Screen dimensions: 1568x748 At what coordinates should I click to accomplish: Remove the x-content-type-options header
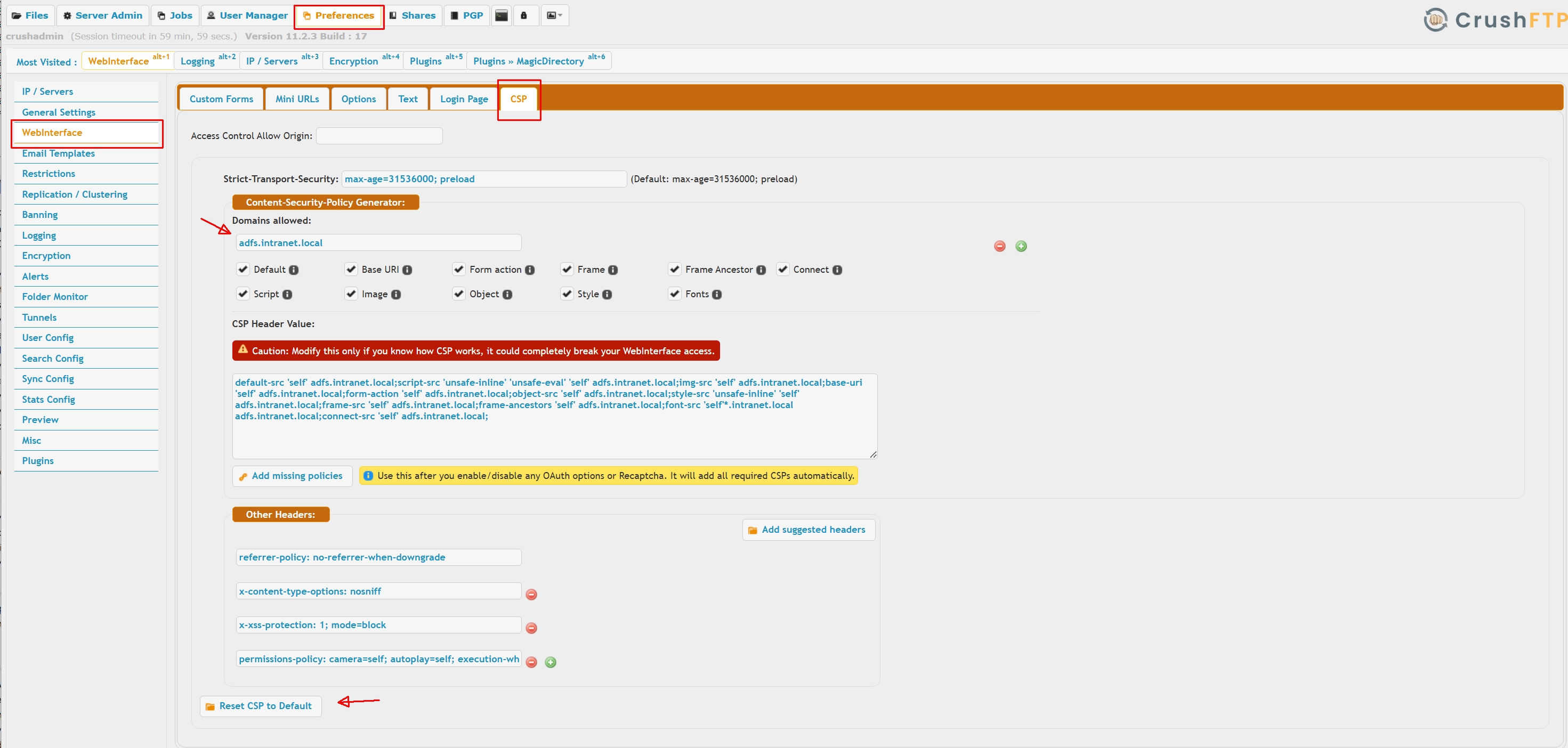click(531, 595)
